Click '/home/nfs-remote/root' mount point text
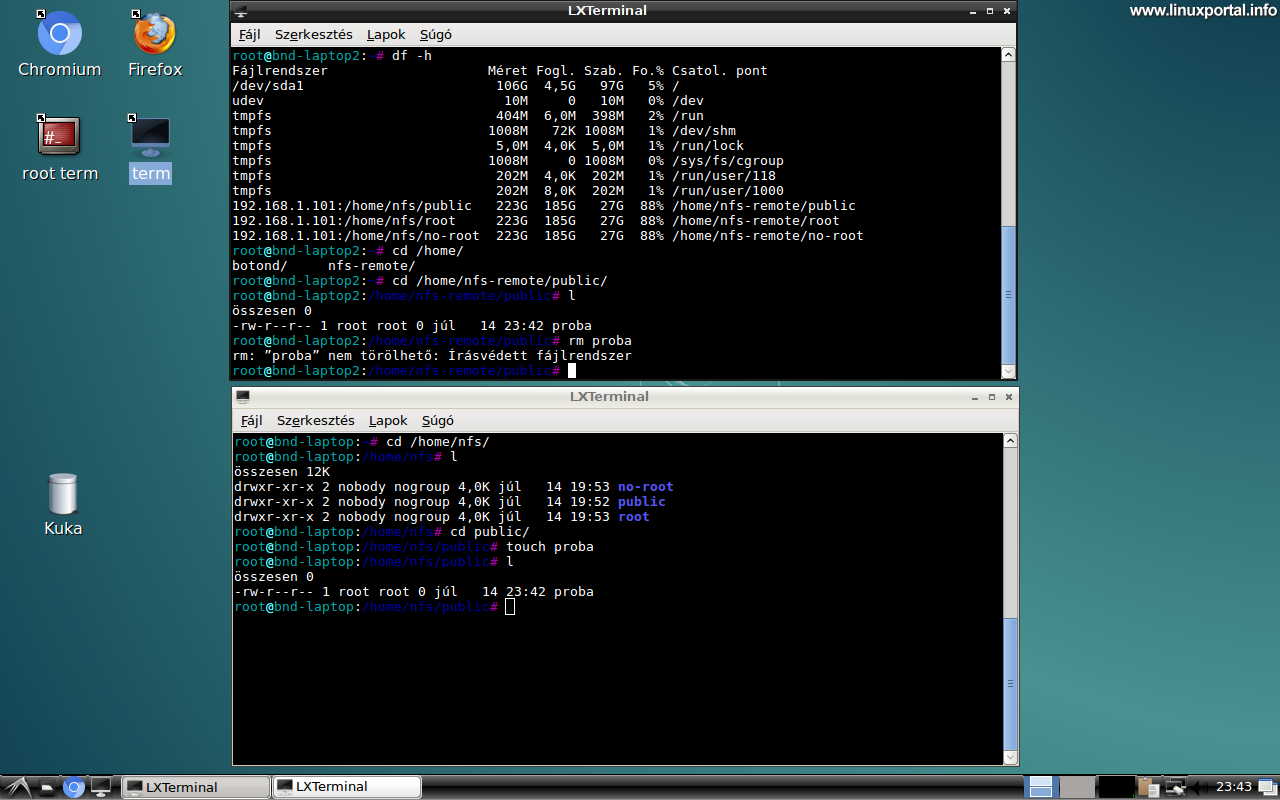Viewport: 1280px width, 800px height. point(756,221)
